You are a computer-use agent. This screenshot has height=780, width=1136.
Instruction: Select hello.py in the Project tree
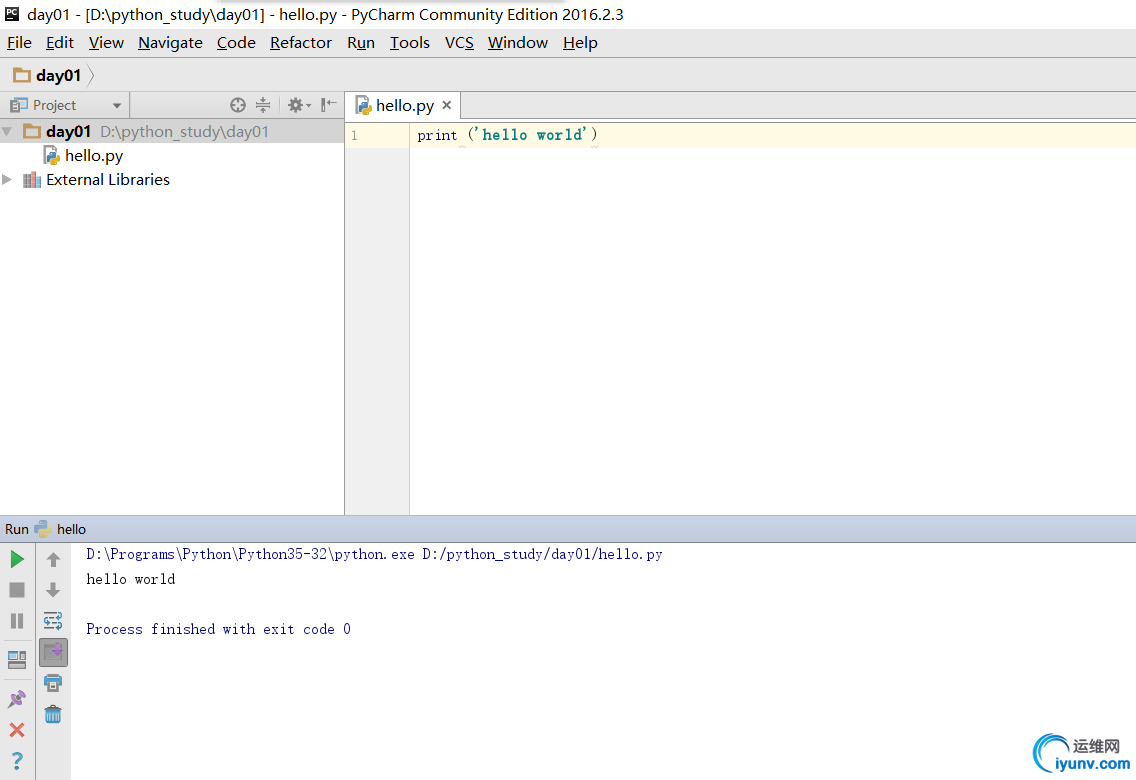pos(83,156)
